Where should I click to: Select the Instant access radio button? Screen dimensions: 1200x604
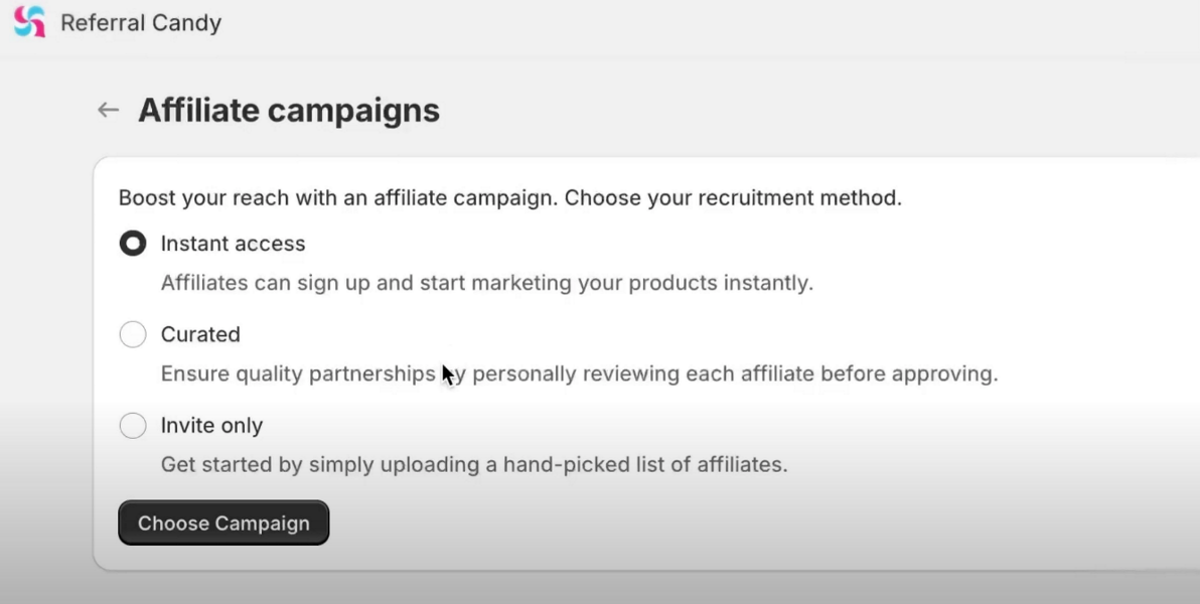pos(132,244)
